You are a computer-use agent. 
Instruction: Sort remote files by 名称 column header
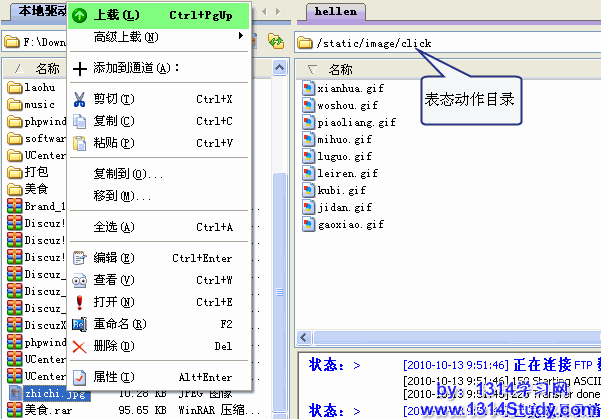click(x=340, y=69)
